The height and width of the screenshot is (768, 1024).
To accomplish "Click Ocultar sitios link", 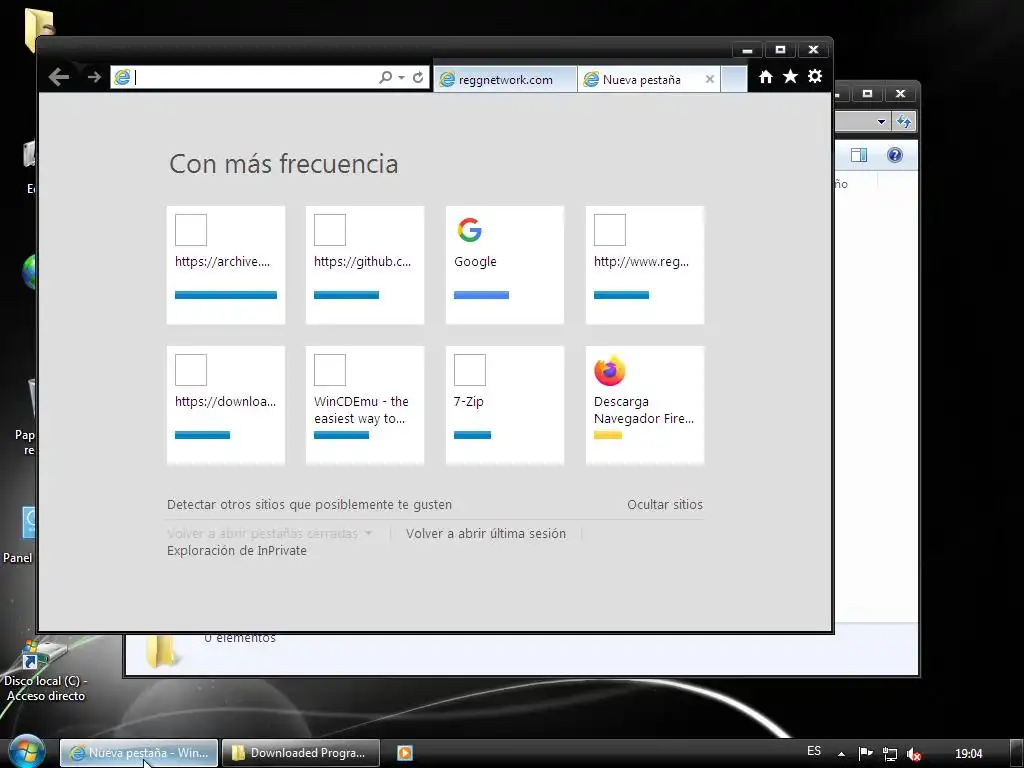I will 665,505.
